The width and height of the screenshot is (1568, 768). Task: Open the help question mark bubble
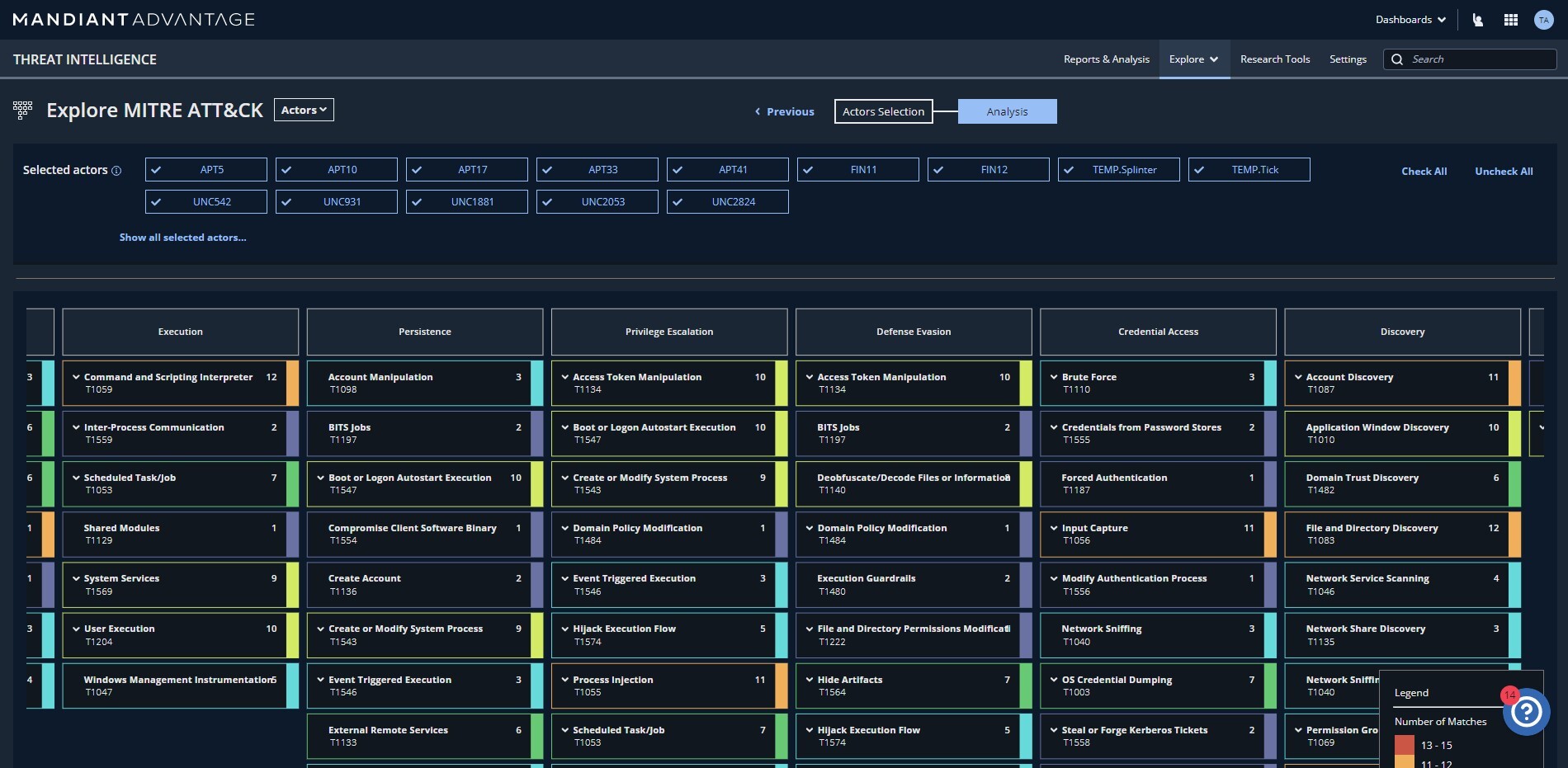[1526, 712]
